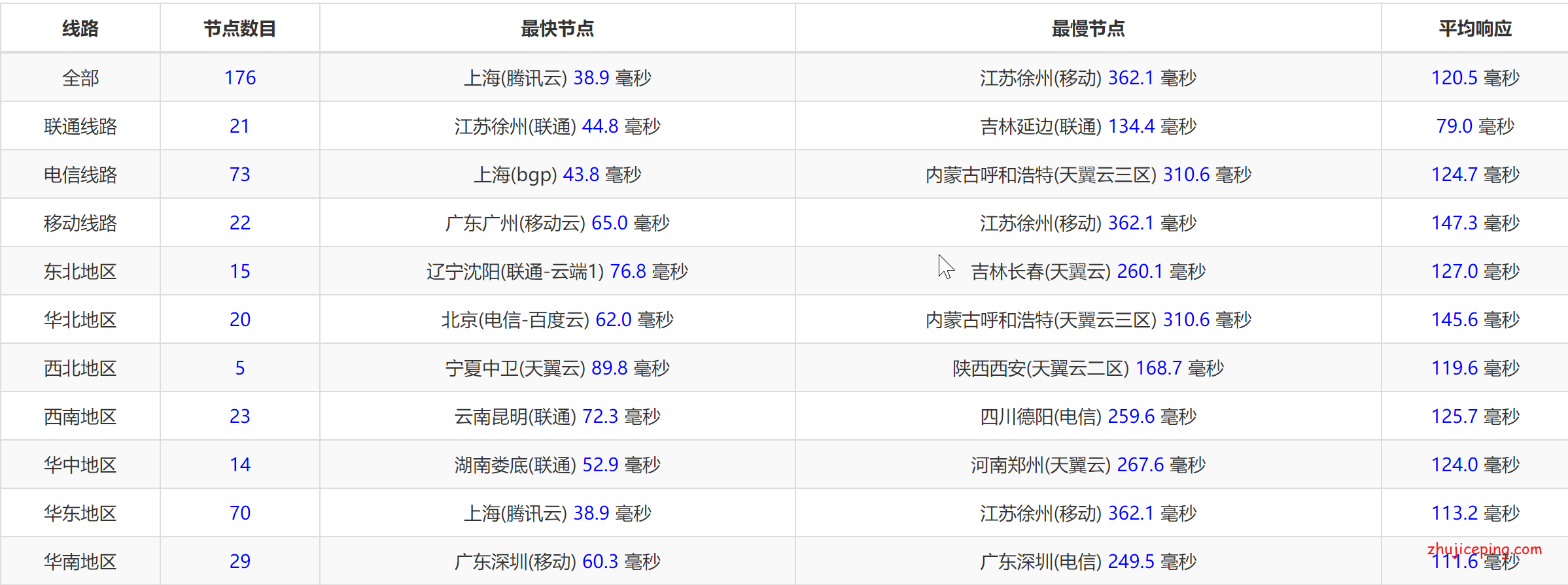1568x585 pixels.
Task: Click the 线路 column header
Action: click(80, 29)
